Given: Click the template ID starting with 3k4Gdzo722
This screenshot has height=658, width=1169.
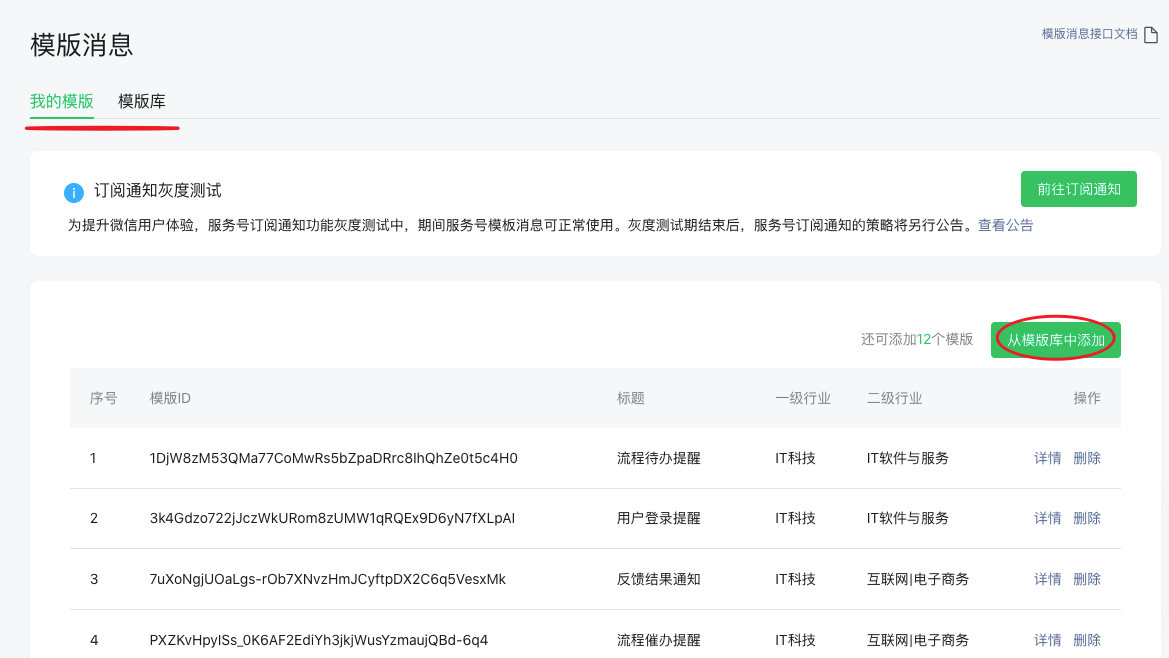Looking at the screenshot, I should pyautogui.click(x=332, y=519).
